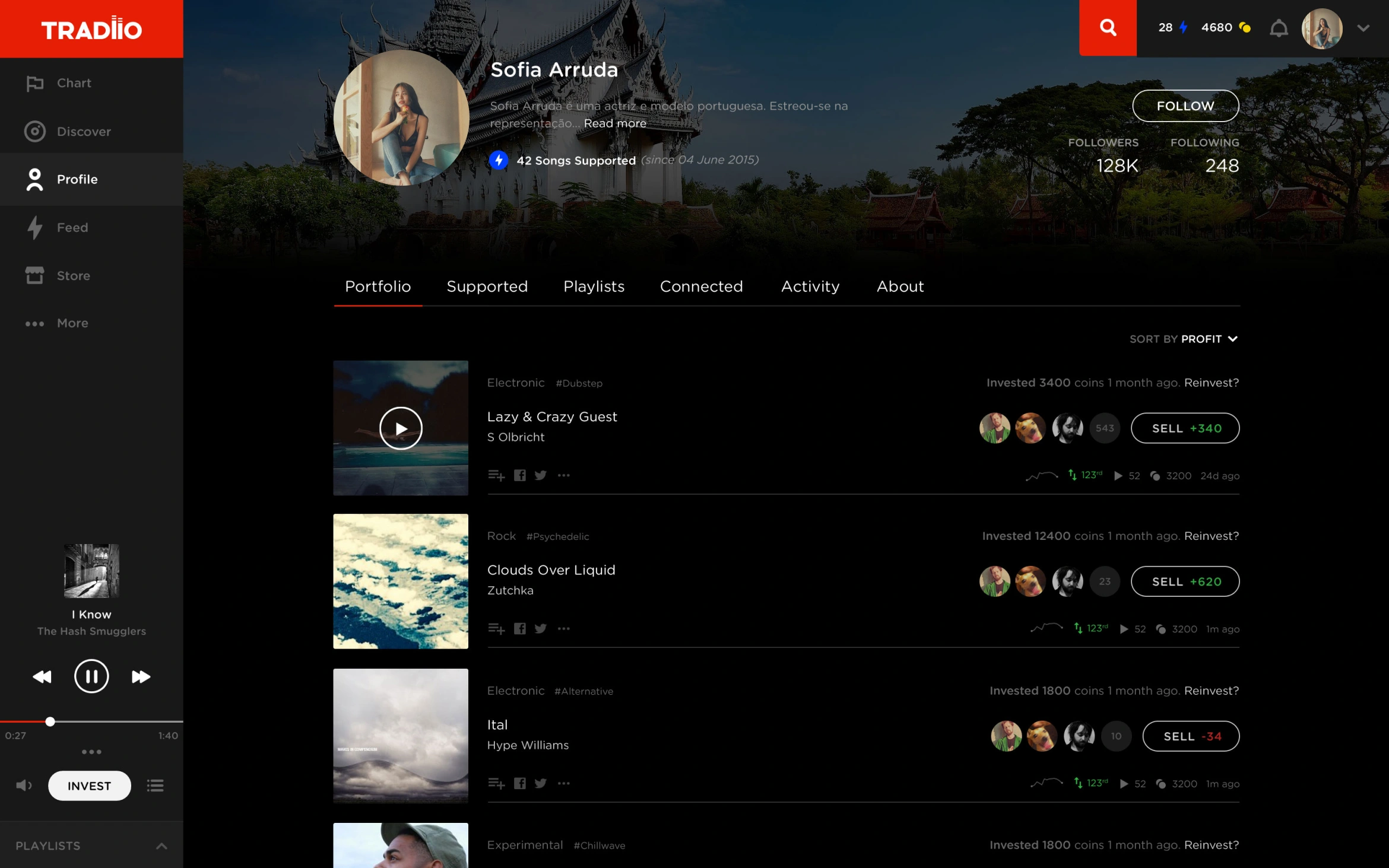Share Lazy & Crazy Guest on Facebook
Viewport: 1389px width, 868px height.
tap(519, 475)
